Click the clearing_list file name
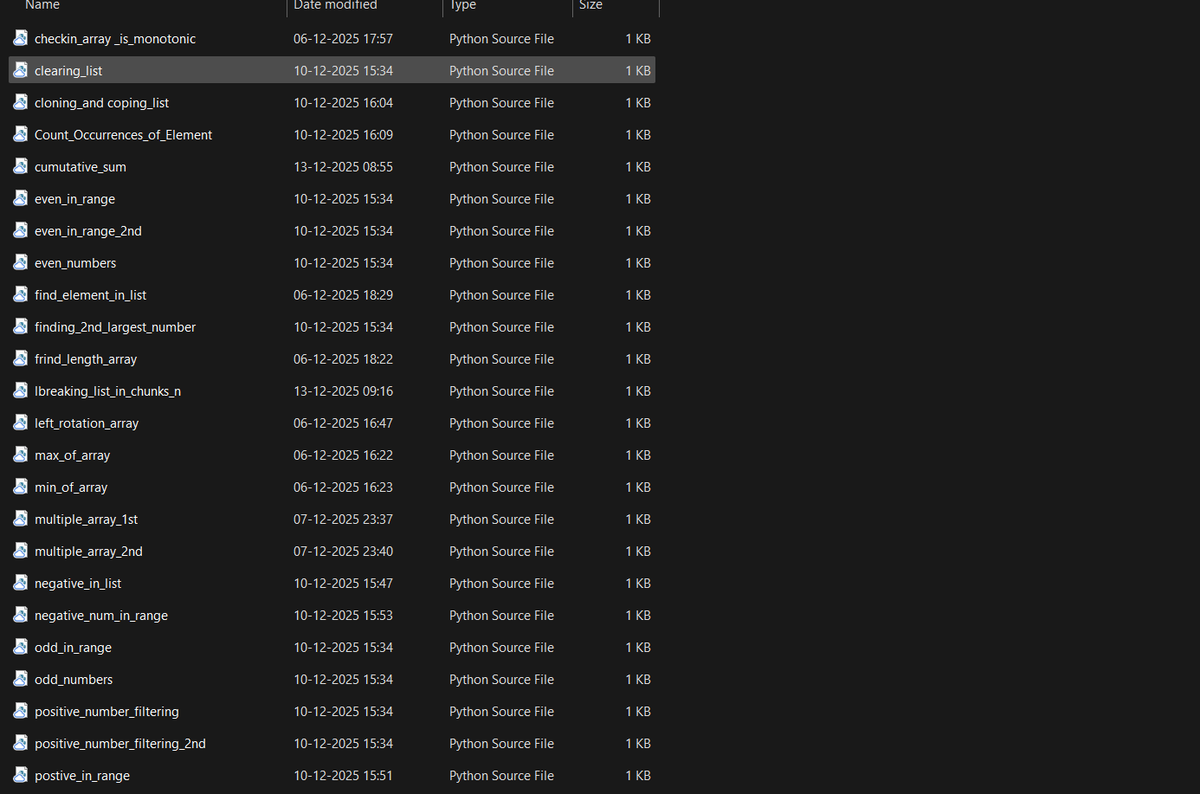This screenshot has width=1200, height=794. (x=68, y=71)
